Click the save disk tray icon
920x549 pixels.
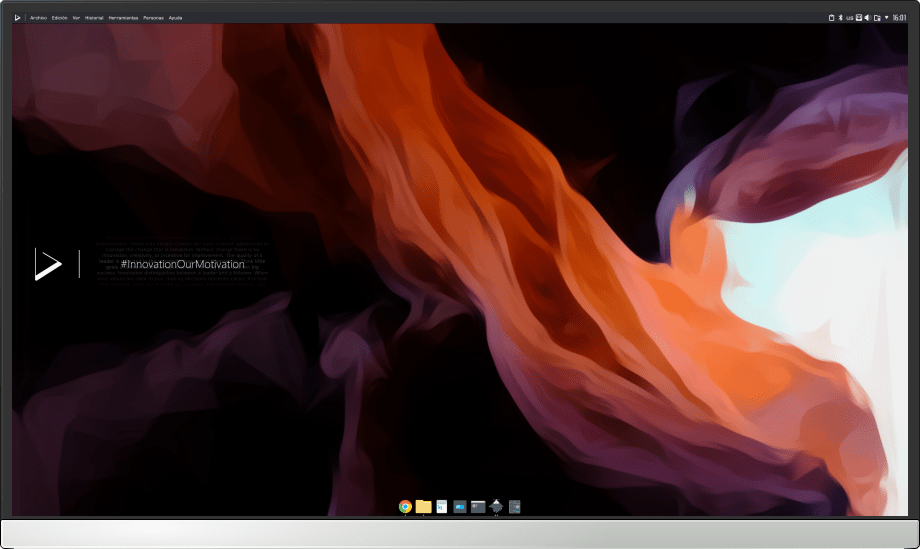[858, 18]
